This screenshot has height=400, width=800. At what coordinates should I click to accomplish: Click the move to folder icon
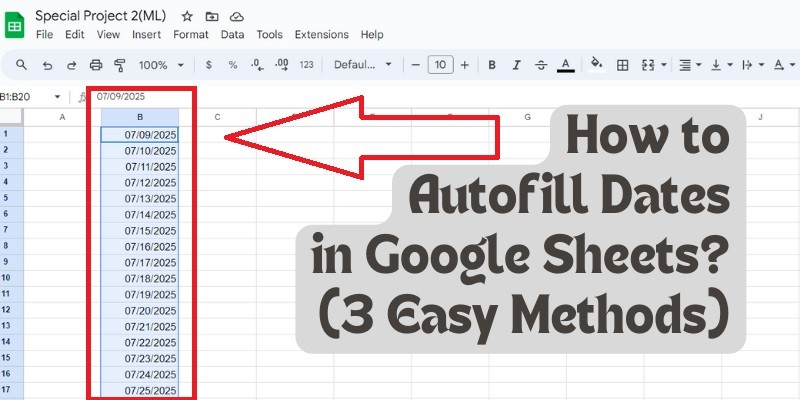click(x=212, y=17)
